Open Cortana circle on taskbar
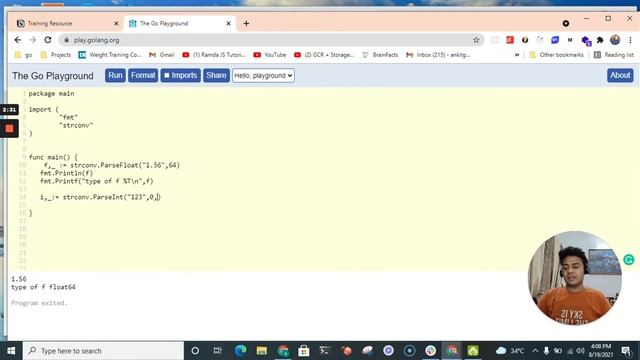The height and width of the screenshot is (360, 640). tap(195, 351)
